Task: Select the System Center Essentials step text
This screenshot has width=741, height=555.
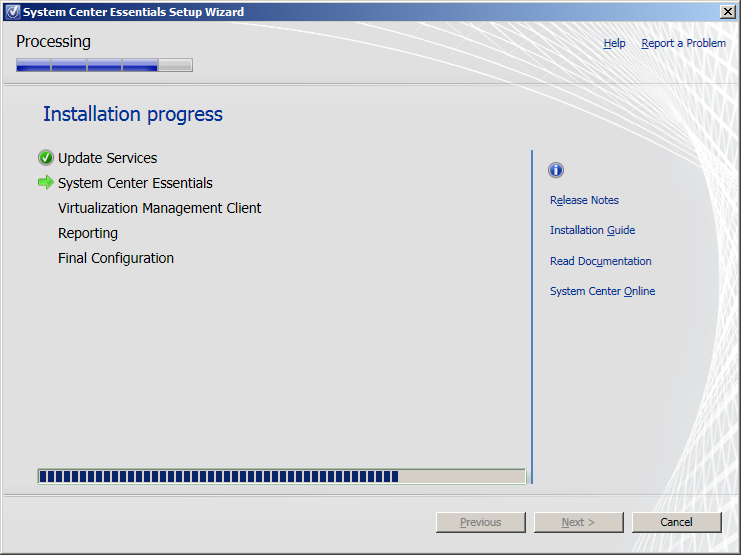Action: tap(135, 183)
